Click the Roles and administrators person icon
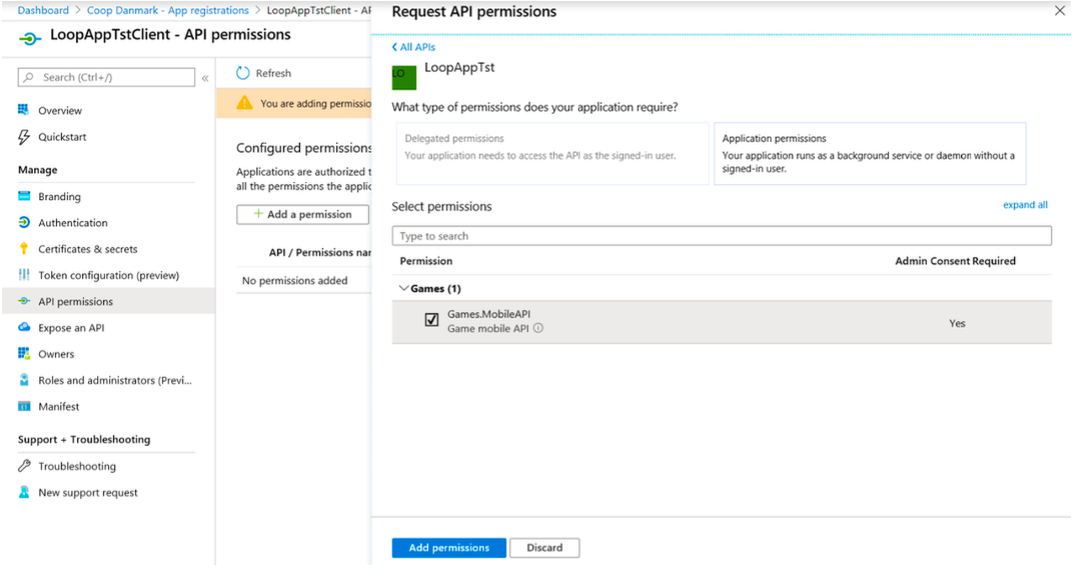This screenshot has width=1072, height=569. coord(24,380)
